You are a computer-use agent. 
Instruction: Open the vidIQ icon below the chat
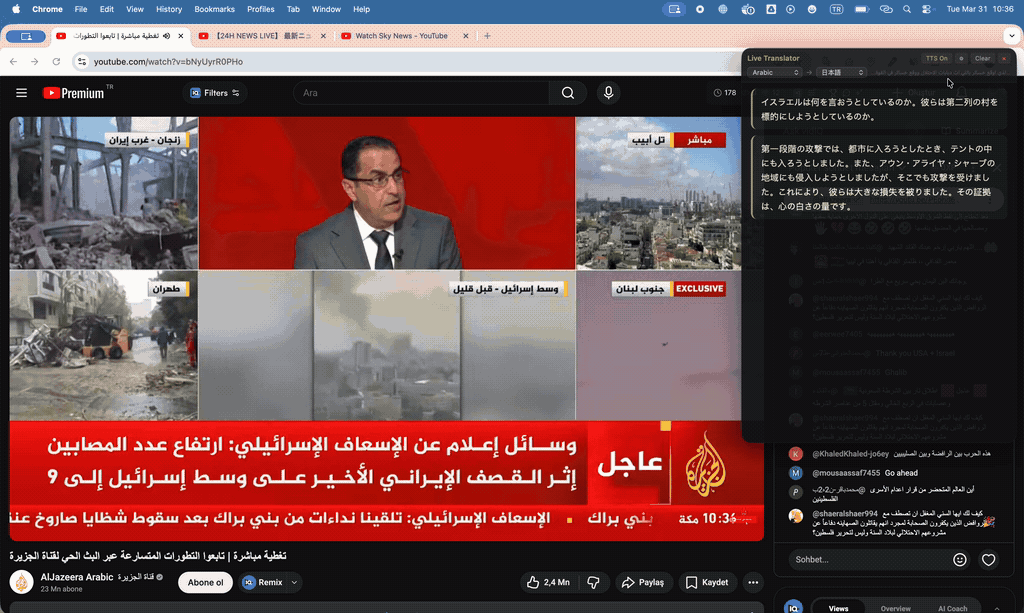(793, 608)
